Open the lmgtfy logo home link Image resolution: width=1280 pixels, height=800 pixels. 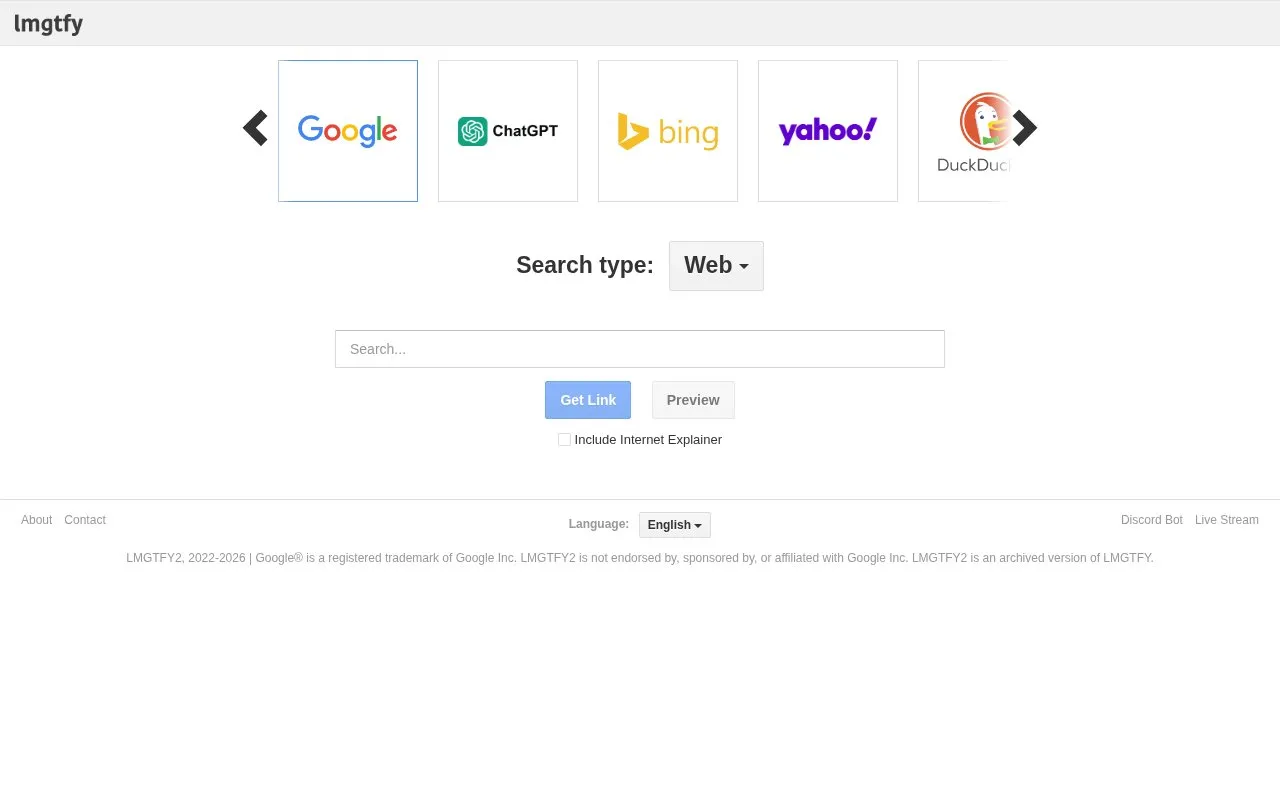click(x=48, y=24)
